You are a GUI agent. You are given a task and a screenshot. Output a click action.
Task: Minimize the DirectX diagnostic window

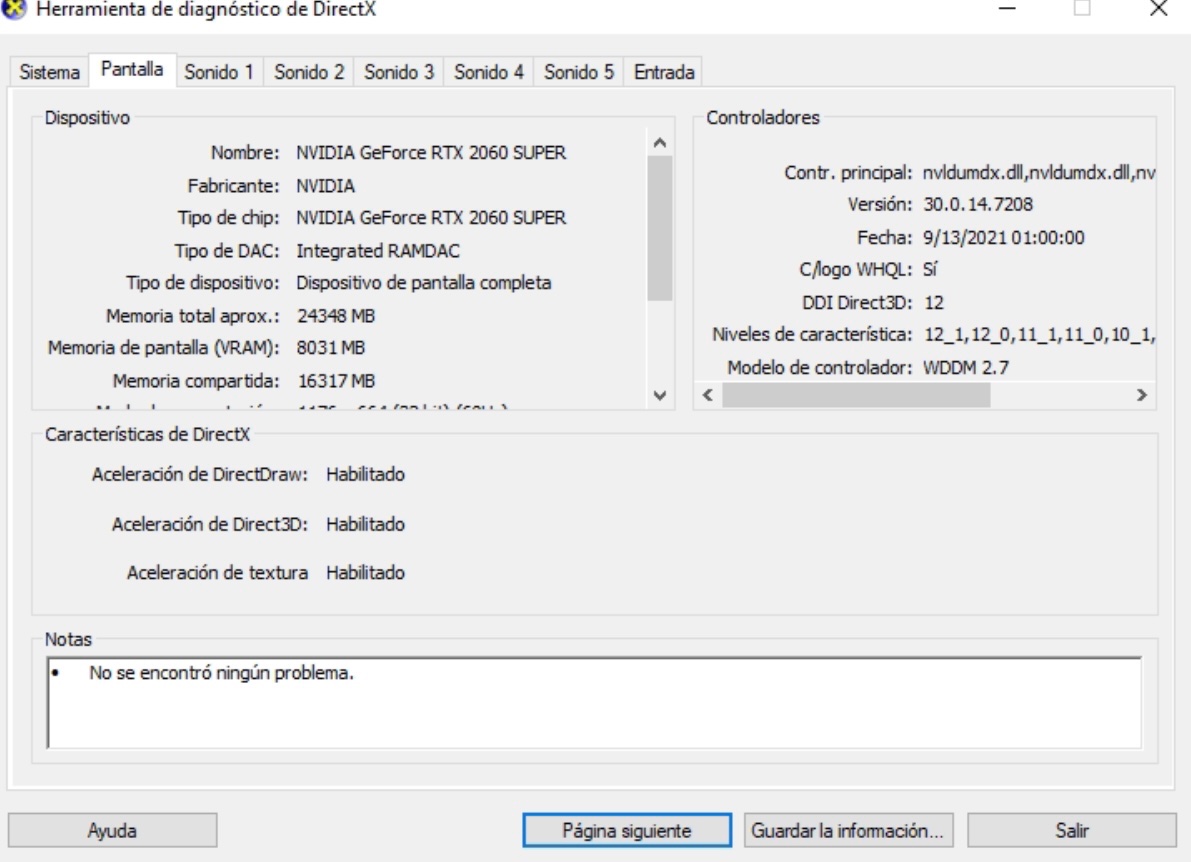[x=1007, y=9]
